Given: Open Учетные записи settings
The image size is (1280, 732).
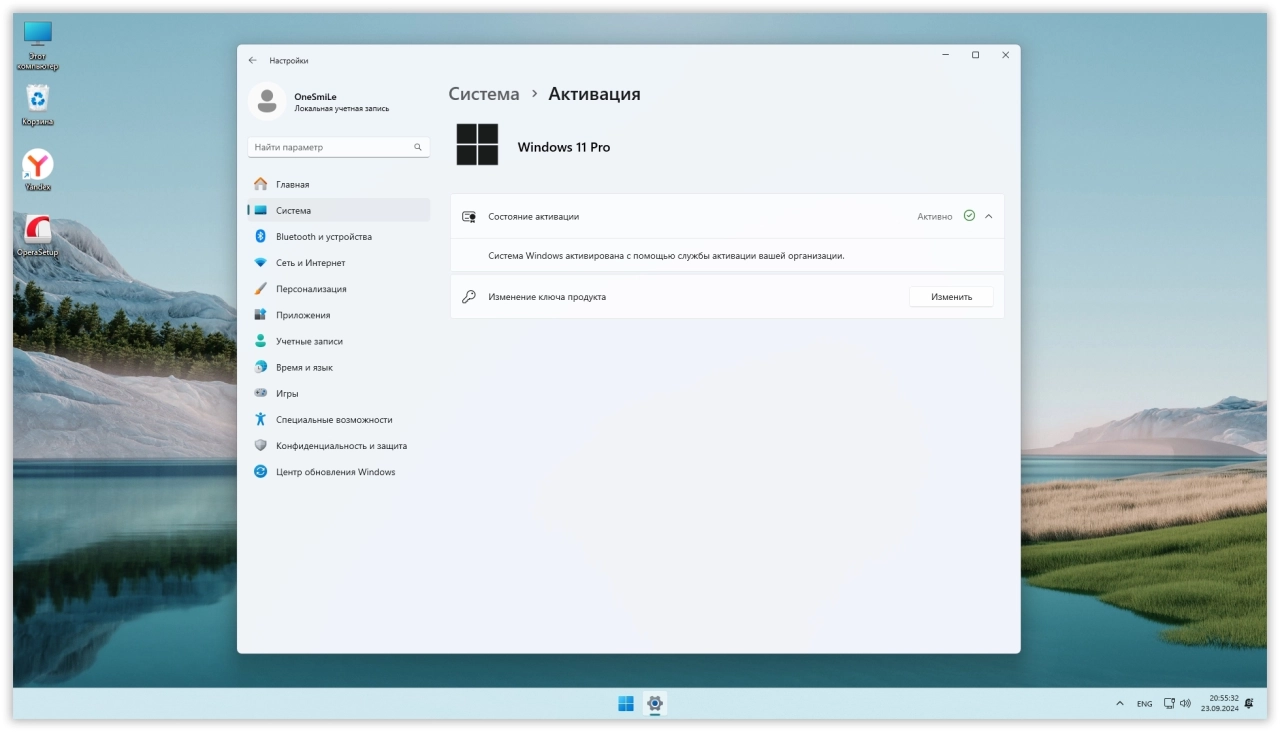Looking at the screenshot, I should tap(338, 341).
